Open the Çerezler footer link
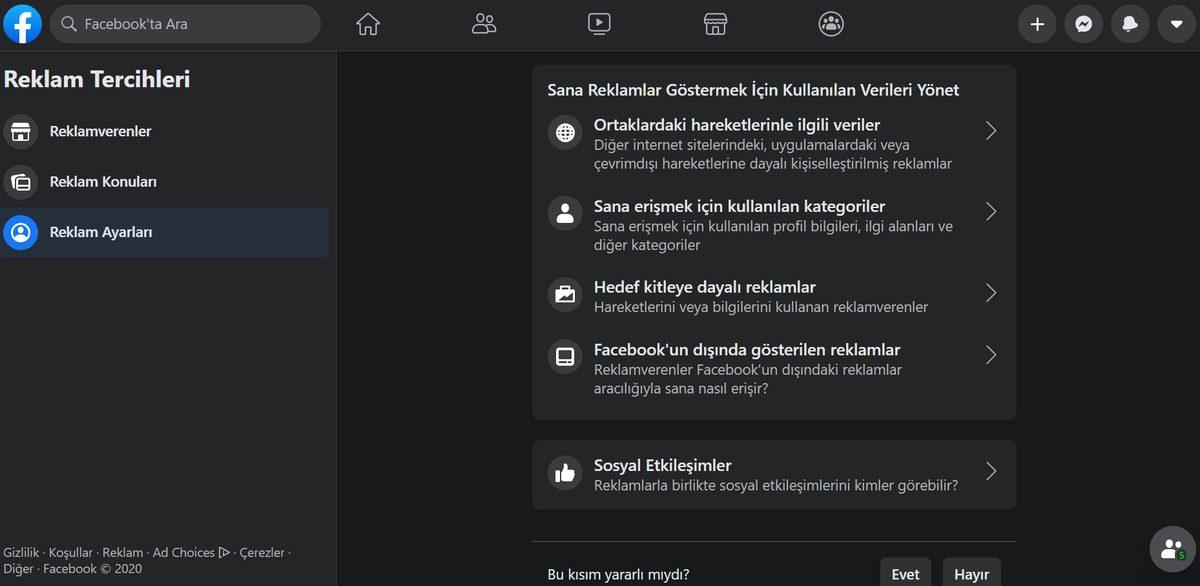The height and width of the screenshot is (586, 1200). pyautogui.click(x=262, y=551)
